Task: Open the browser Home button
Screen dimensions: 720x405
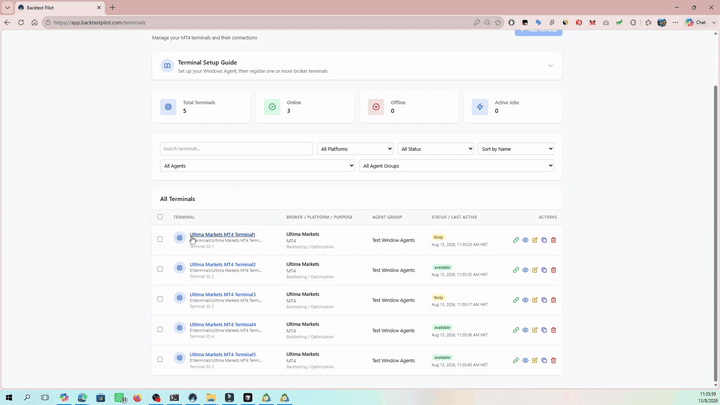Action: [34, 22]
